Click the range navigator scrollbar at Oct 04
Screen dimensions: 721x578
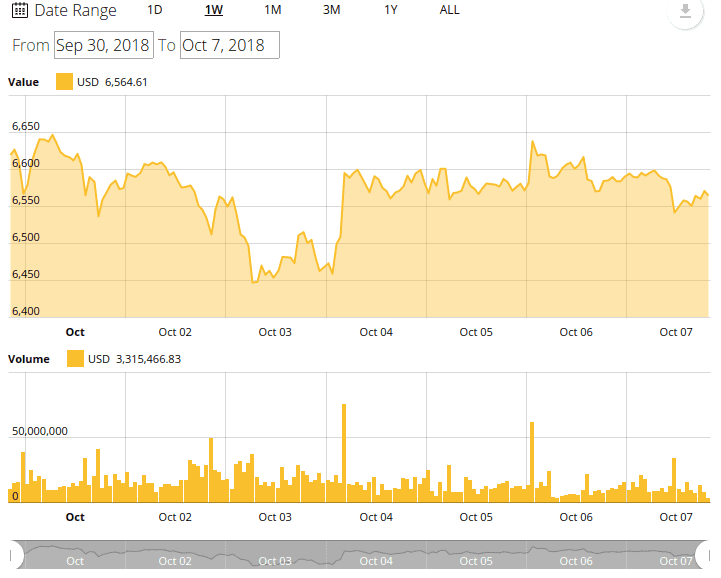point(376,561)
